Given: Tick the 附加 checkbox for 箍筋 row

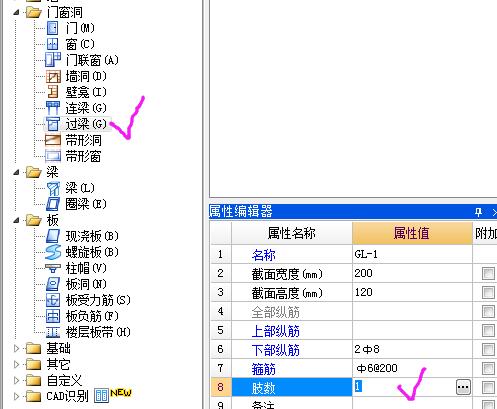Looking at the screenshot, I should click(x=488, y=369).
